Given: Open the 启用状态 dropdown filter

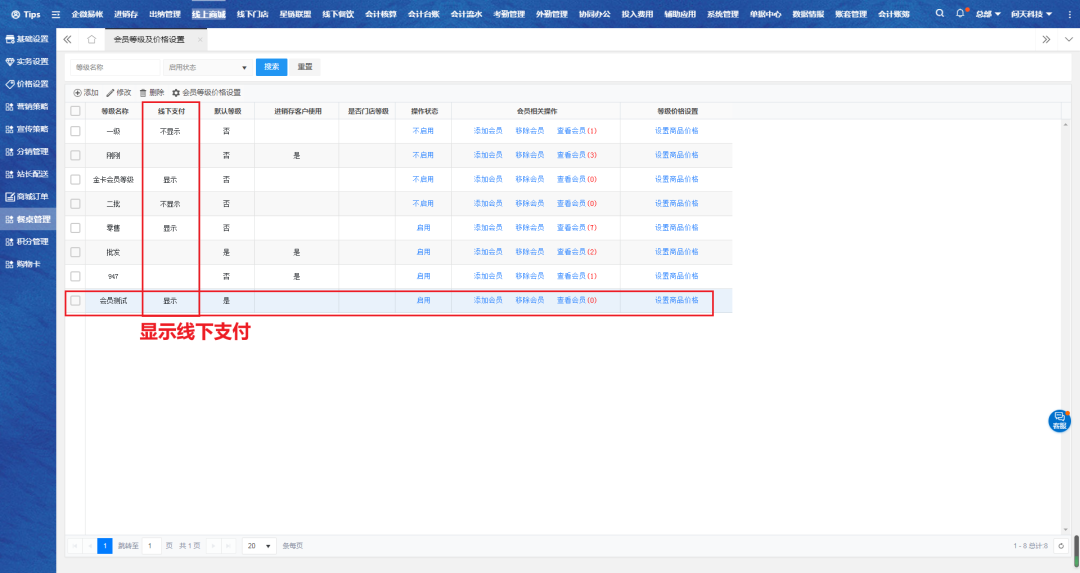Looking at the screenshot, I should click(208, 67).
